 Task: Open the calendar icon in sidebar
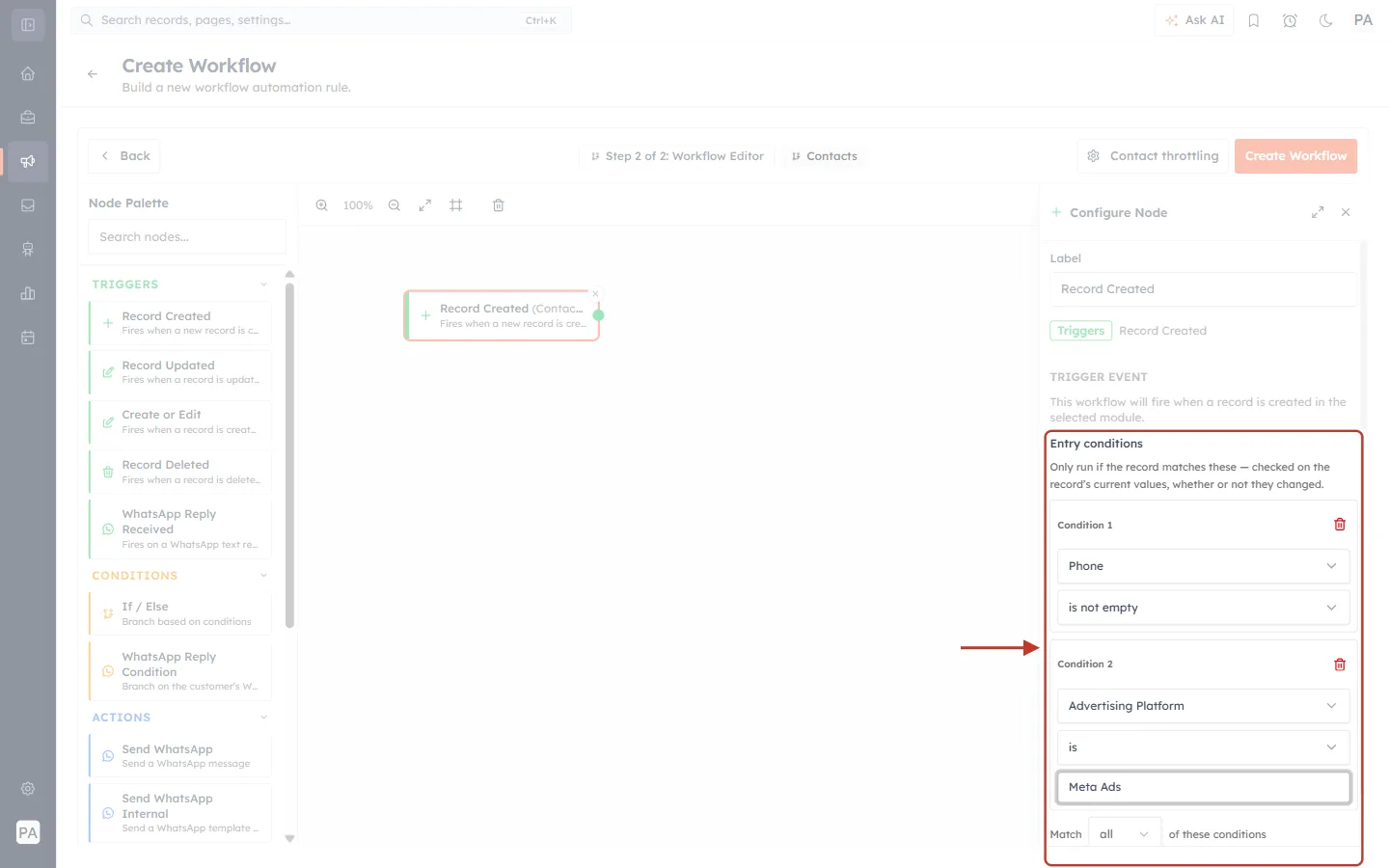tap(28, 338)
